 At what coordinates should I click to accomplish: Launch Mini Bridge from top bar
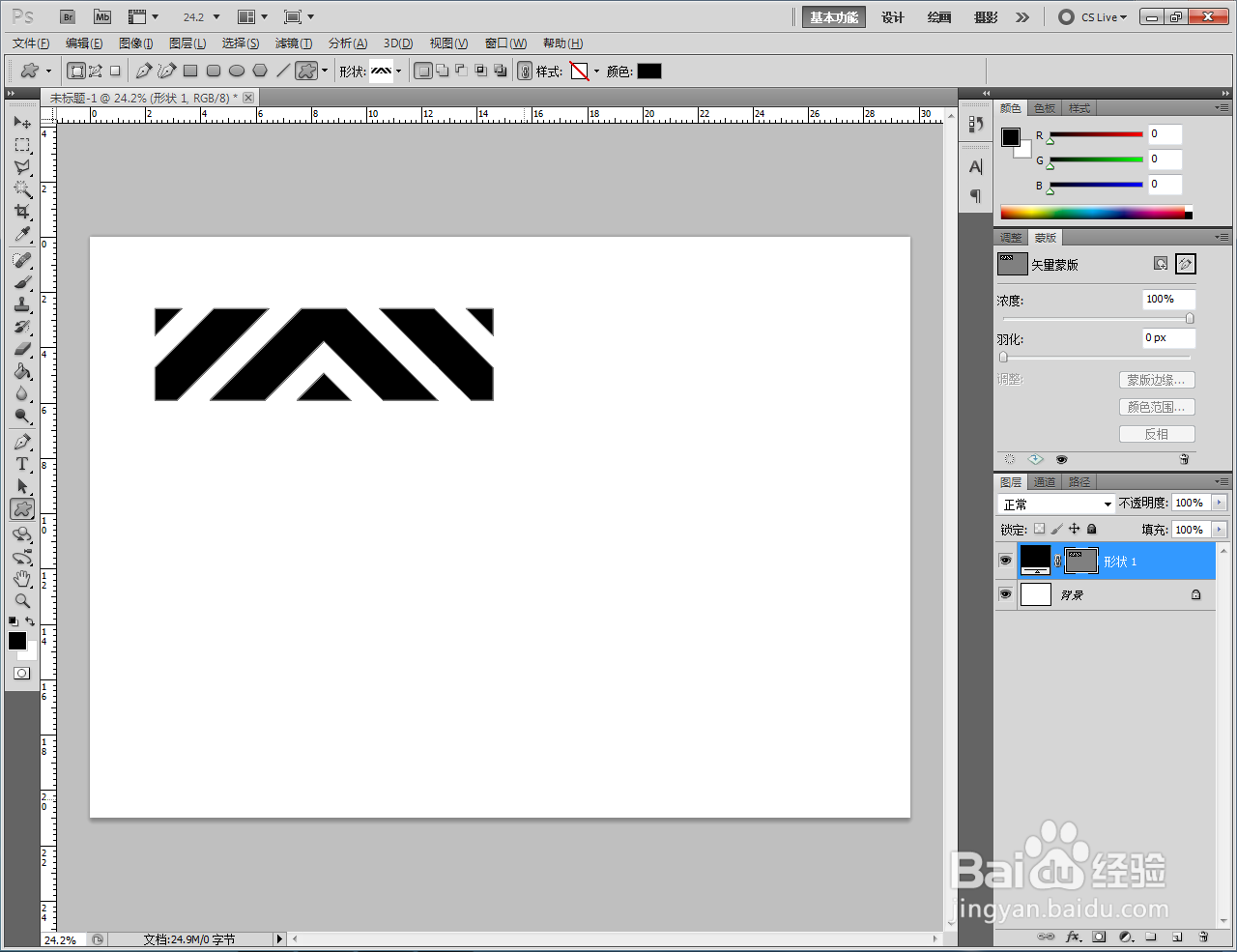tap(102, 16)
